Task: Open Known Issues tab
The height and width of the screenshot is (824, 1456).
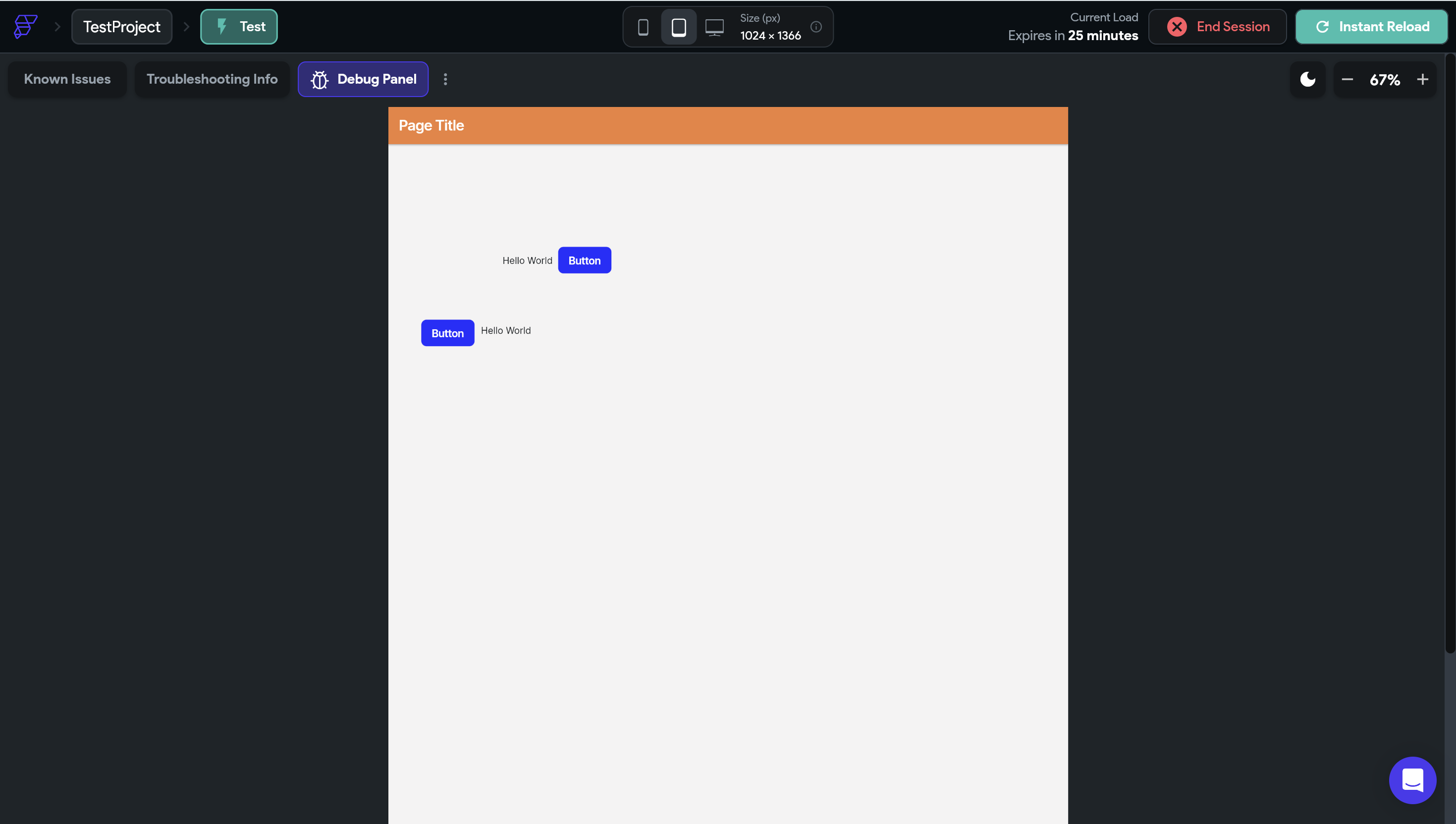Action: (x=67, y=79)
